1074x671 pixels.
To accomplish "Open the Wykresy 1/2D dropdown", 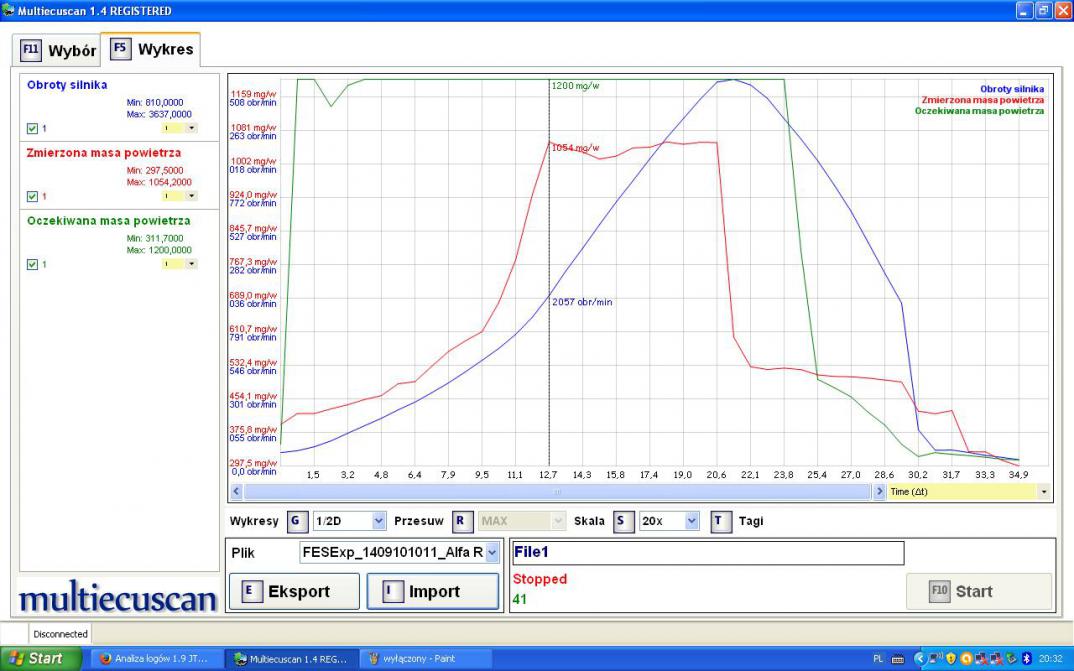I will (378, 521).
